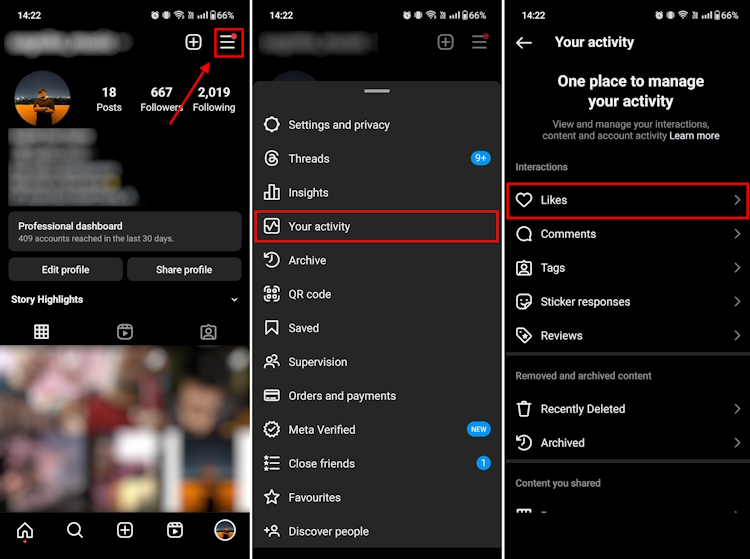Open Settings and privacy menu item
The height and width of the screenshot is (559, 750).
coord(376,125)
